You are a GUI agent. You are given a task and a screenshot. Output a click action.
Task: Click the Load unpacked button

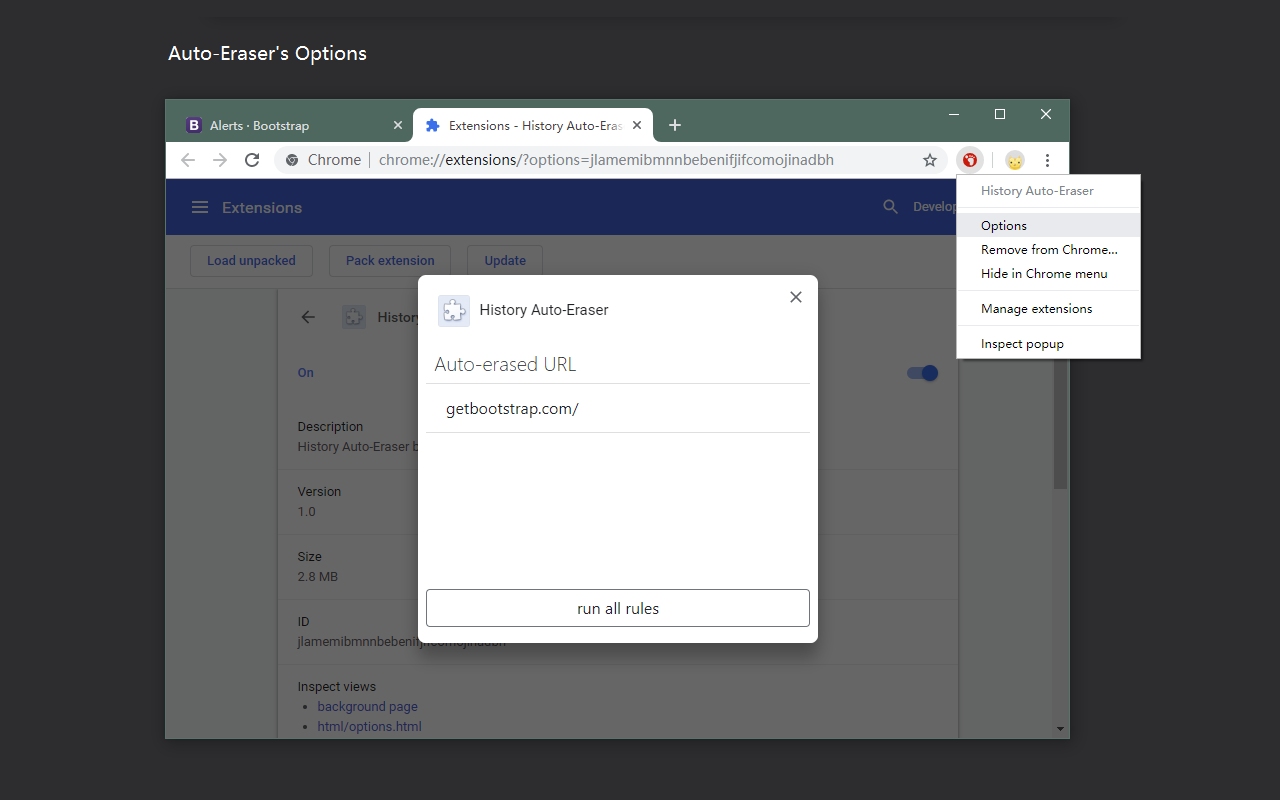[251, 261]
